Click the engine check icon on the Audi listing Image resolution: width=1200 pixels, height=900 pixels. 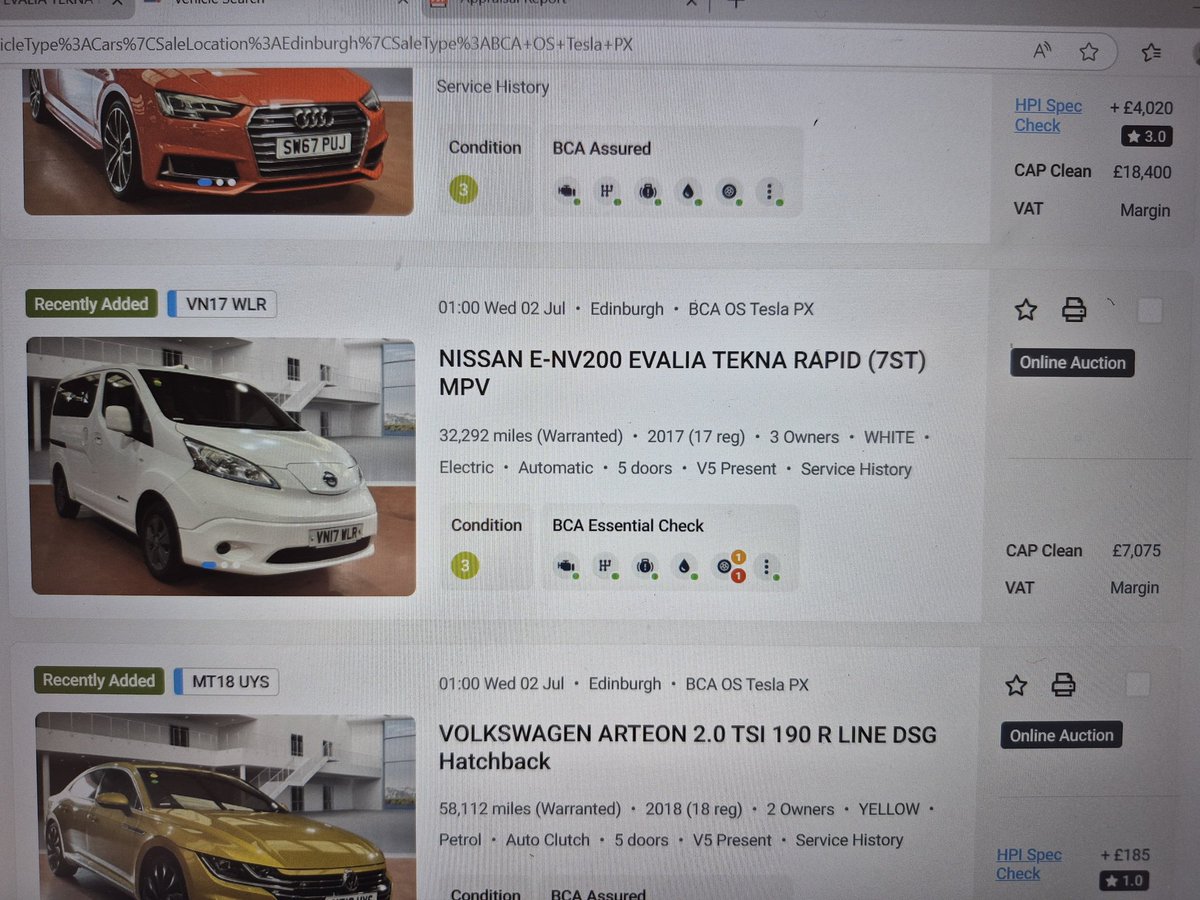point(568,190)
